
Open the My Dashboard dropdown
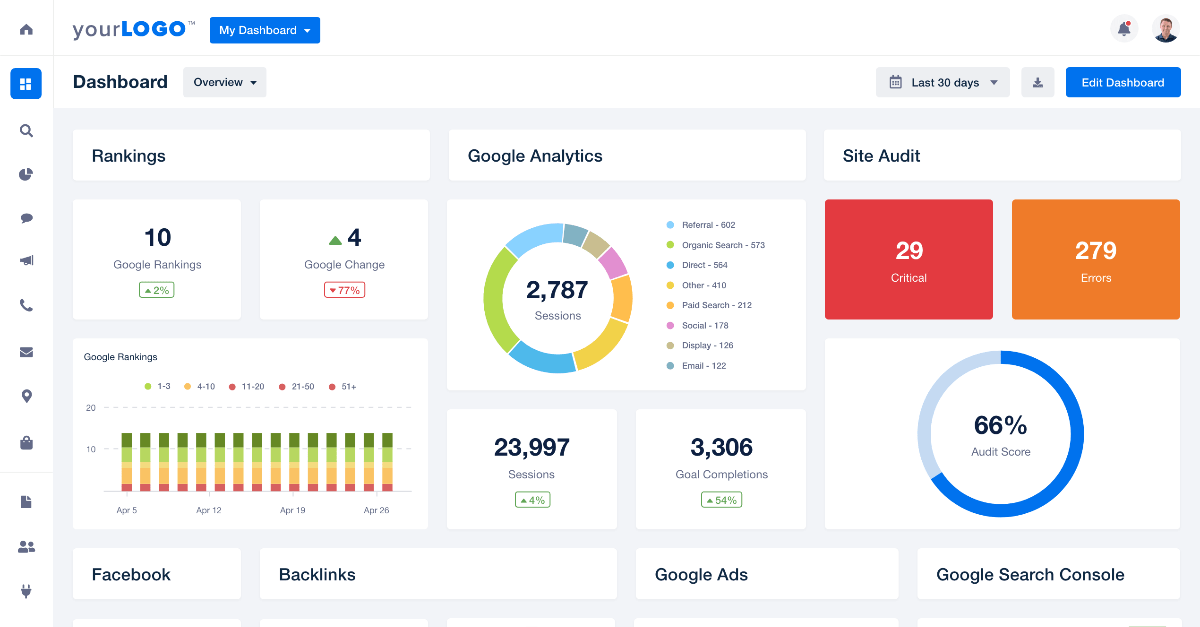pos(264,30)
